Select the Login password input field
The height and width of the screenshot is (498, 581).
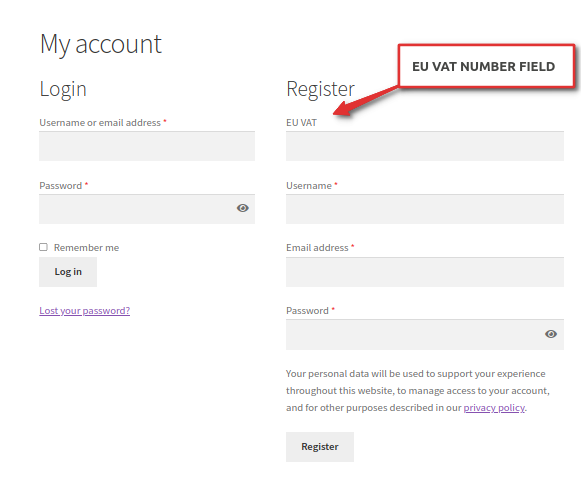click(x=147, y=209)
